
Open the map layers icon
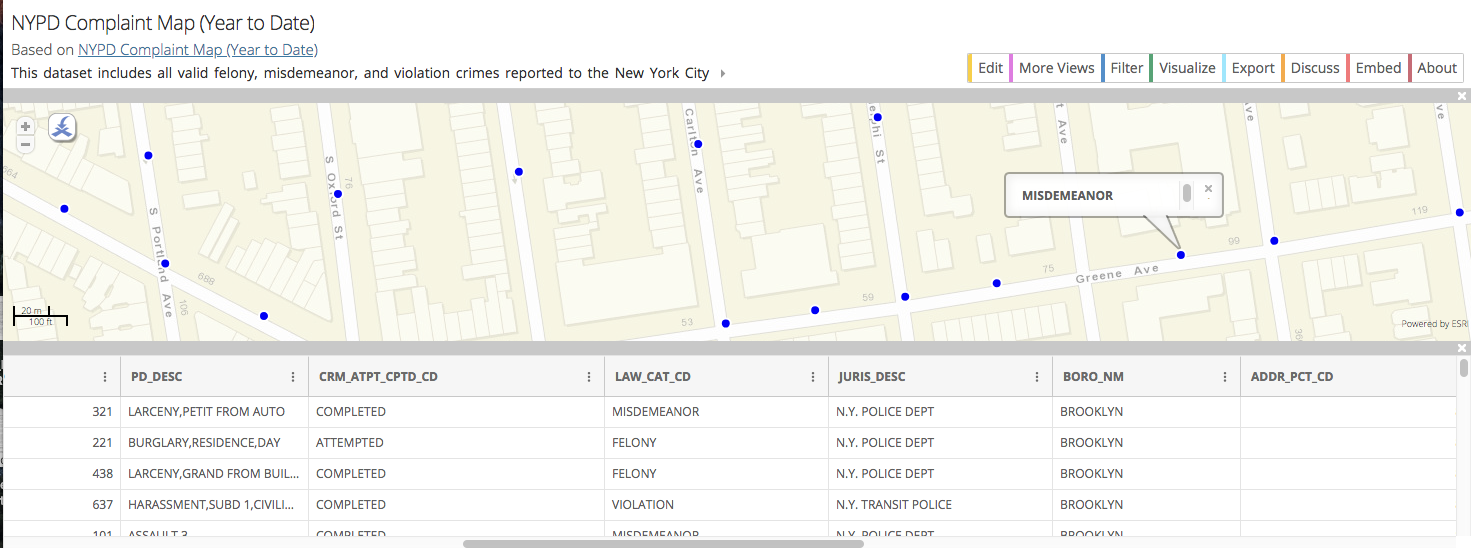(x=62, y=127)
